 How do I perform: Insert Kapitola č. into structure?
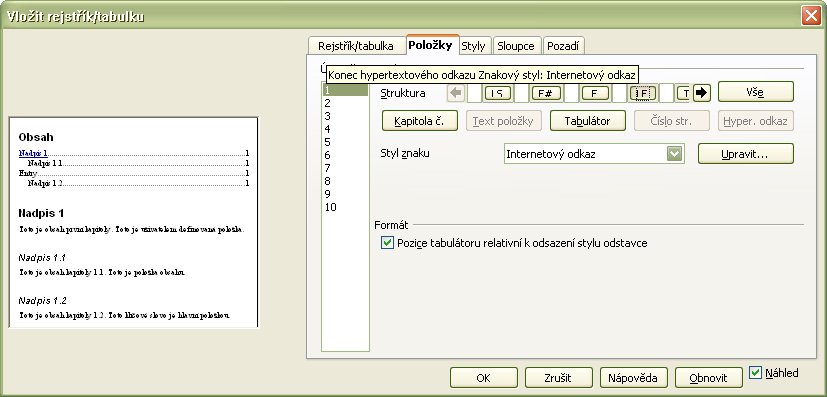point(419,121)
